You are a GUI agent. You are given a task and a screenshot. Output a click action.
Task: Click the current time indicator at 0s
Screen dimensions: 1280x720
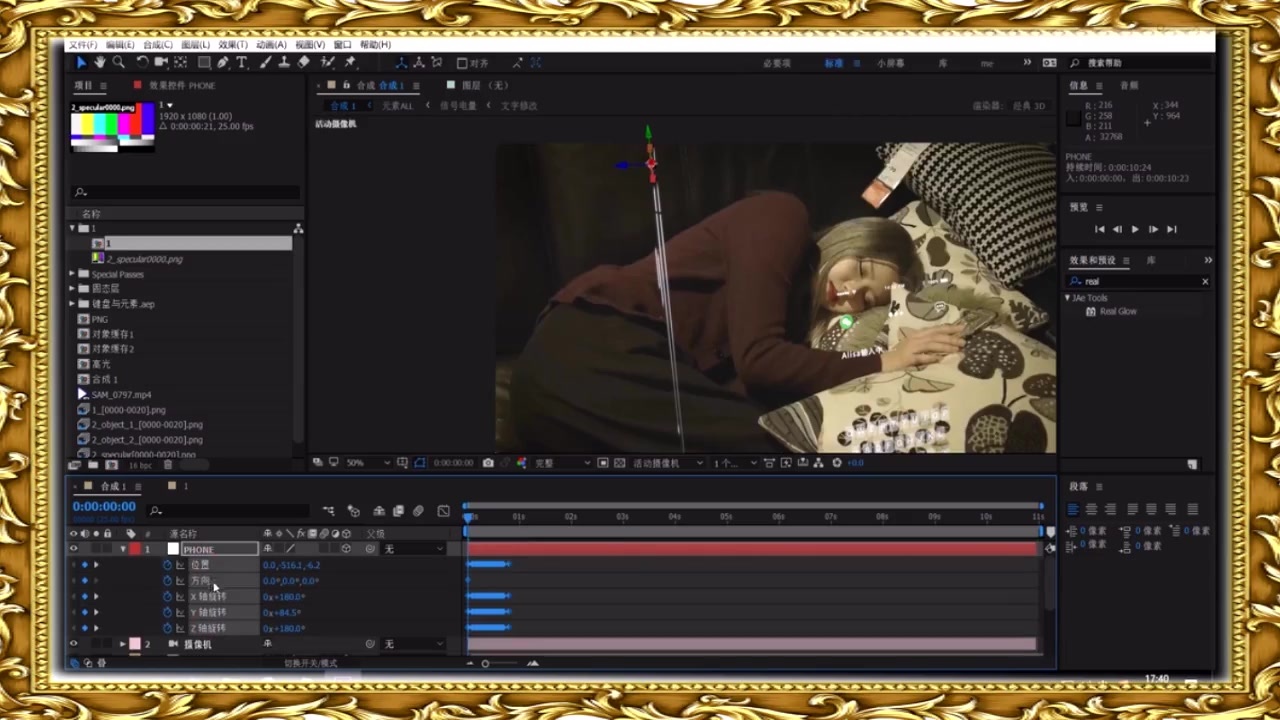467,516
